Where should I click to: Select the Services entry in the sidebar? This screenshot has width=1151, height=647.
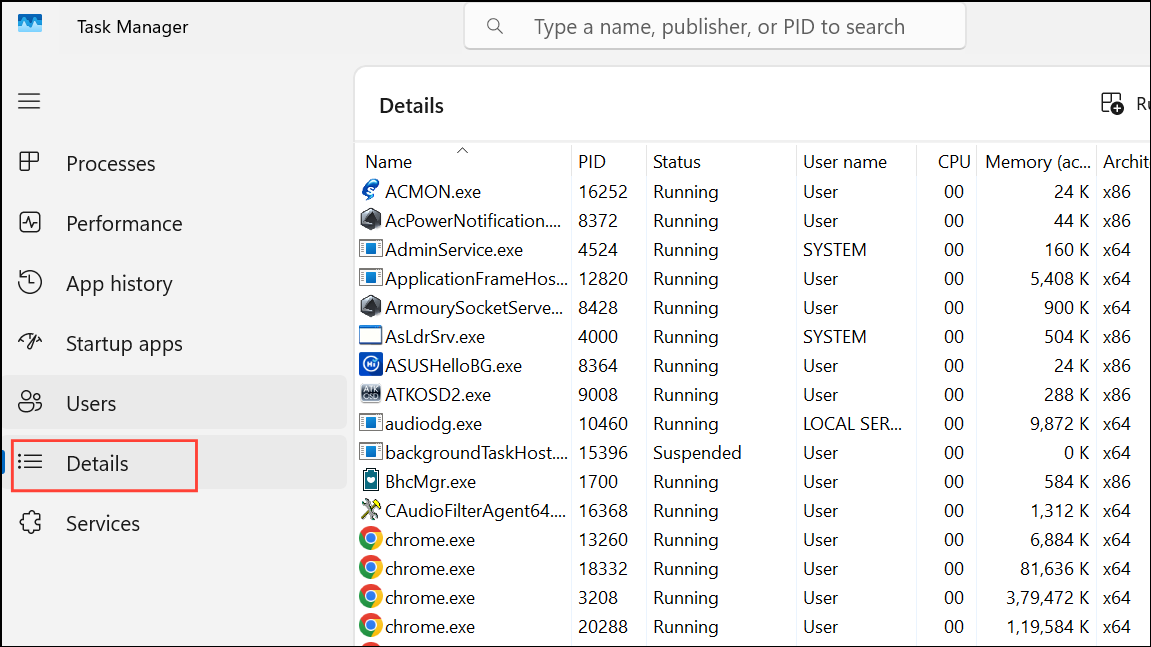tap(100, 522)
